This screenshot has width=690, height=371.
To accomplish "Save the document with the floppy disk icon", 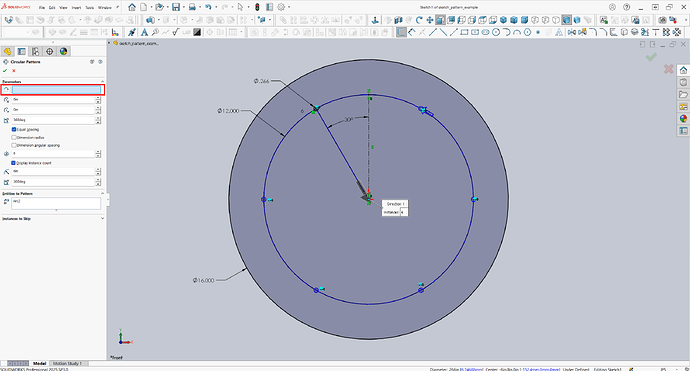I will point(176,7).
